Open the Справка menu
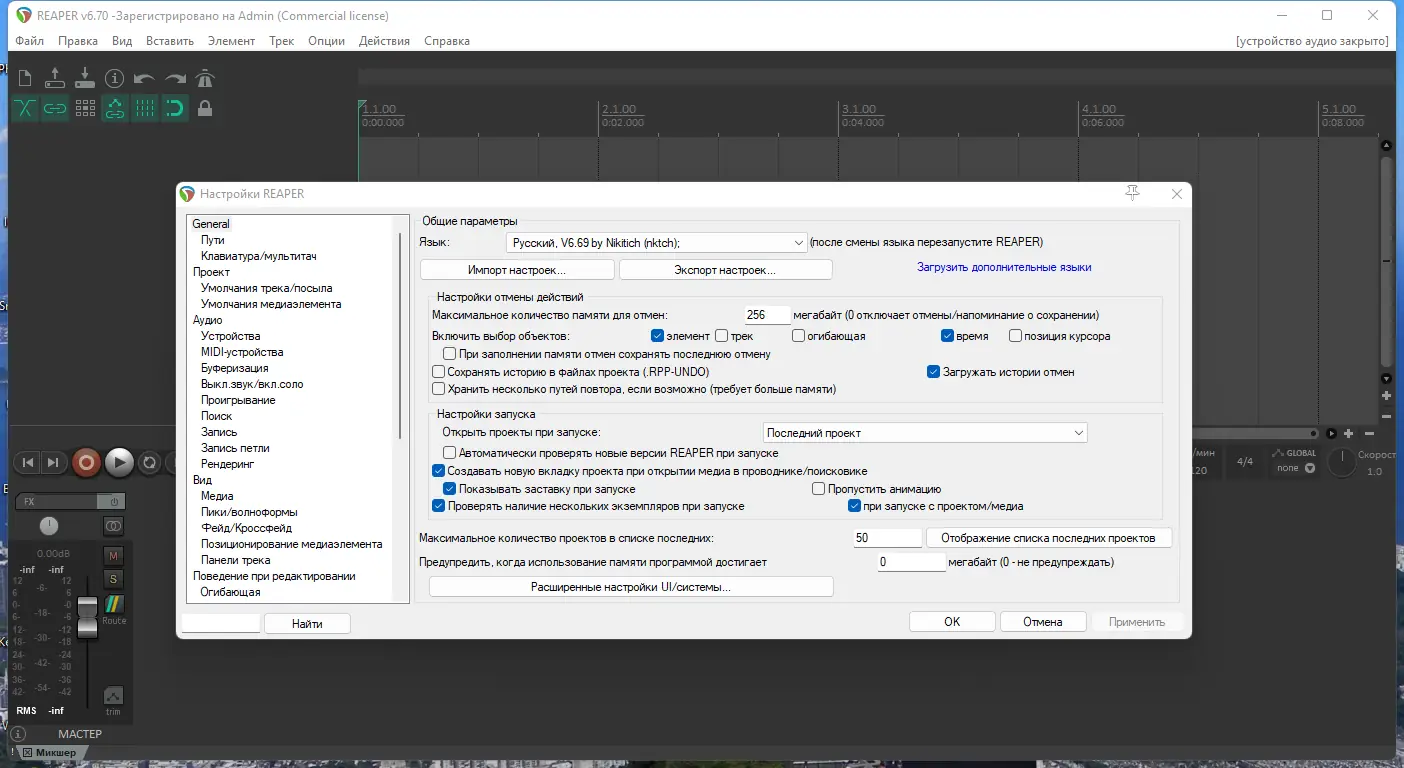The width and height of the screenshot is (1404, 768). [447, 41]
